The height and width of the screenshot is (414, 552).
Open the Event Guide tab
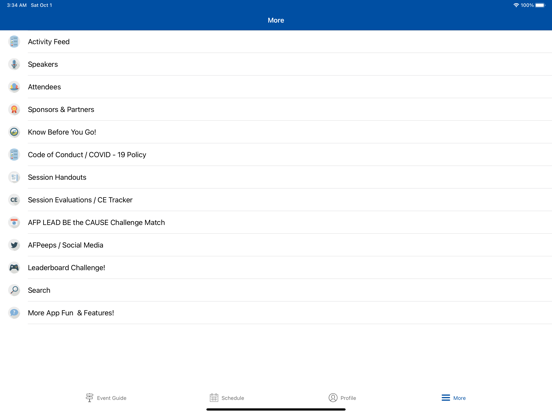click(x=106, y=398)
